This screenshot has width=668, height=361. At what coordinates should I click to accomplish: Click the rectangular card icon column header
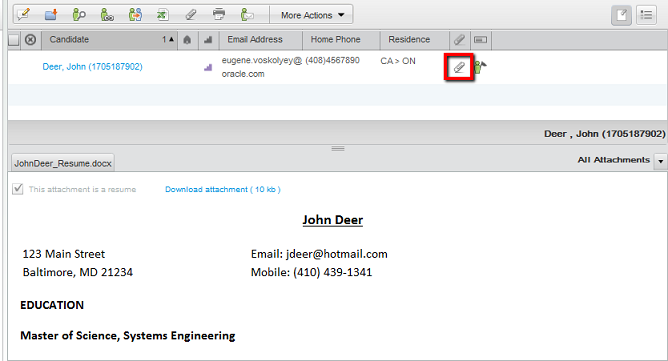pos(481,40)
